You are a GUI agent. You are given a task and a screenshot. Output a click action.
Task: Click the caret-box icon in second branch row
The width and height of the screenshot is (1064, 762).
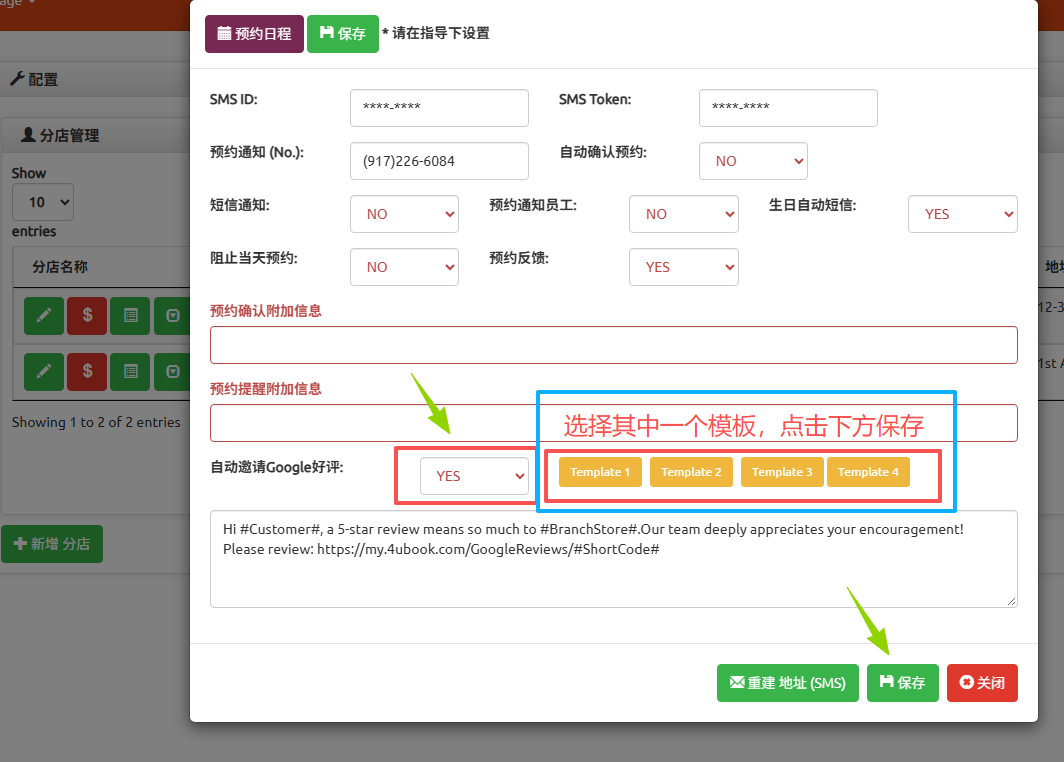pyautogui.click(x=172, y=372)
